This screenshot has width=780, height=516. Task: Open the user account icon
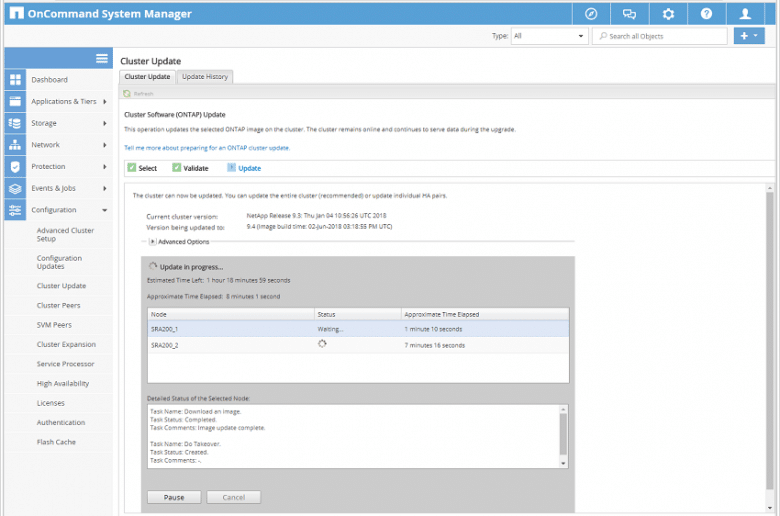click(x=745, y=14)
